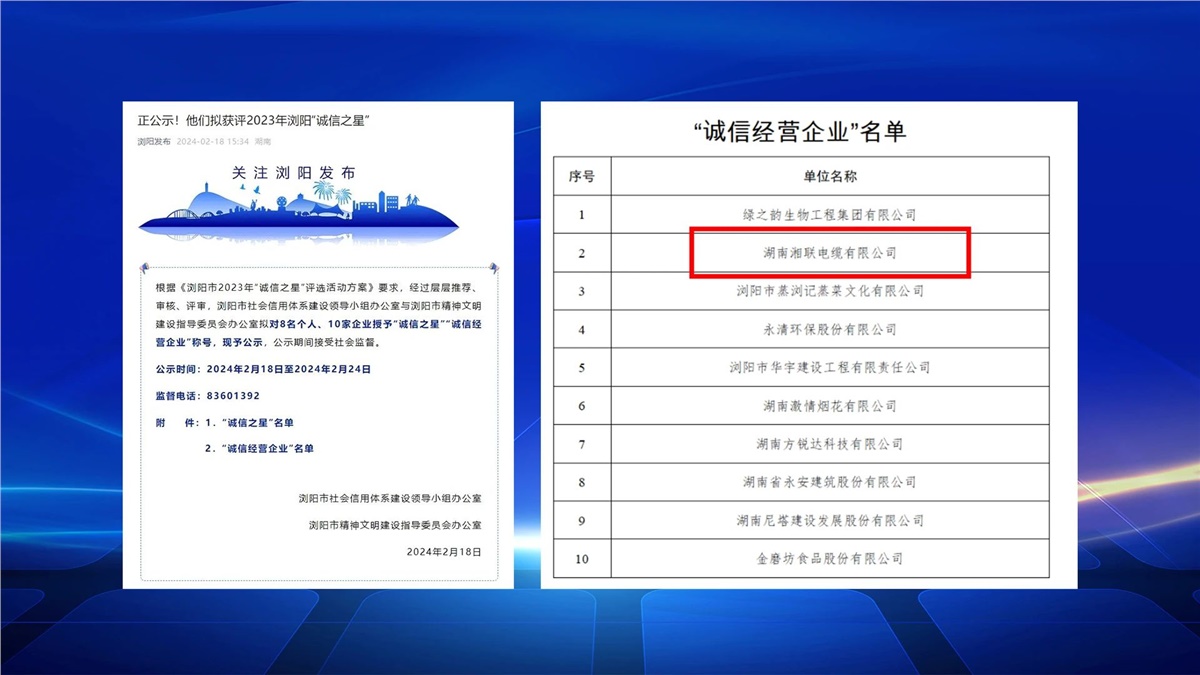Screen dimensions: 1200x675
Task: Select the 湖南省永安建筑股份有限公司 row
Action: point(829,482)
